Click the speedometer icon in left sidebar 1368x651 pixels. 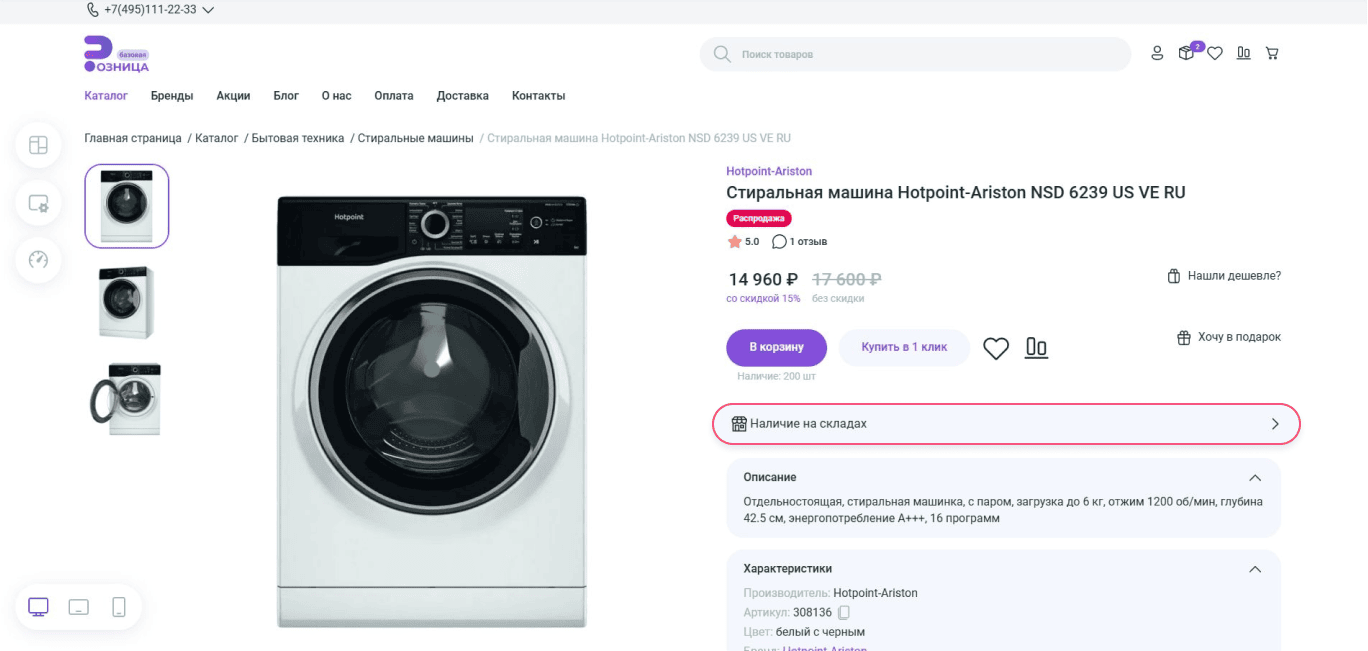(x=38, y=260)
